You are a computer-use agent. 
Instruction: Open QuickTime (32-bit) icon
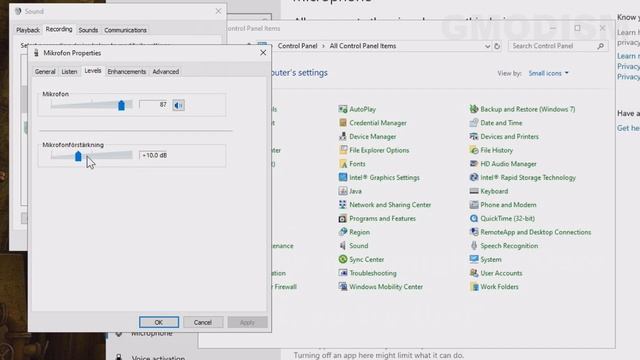(474, 218)
